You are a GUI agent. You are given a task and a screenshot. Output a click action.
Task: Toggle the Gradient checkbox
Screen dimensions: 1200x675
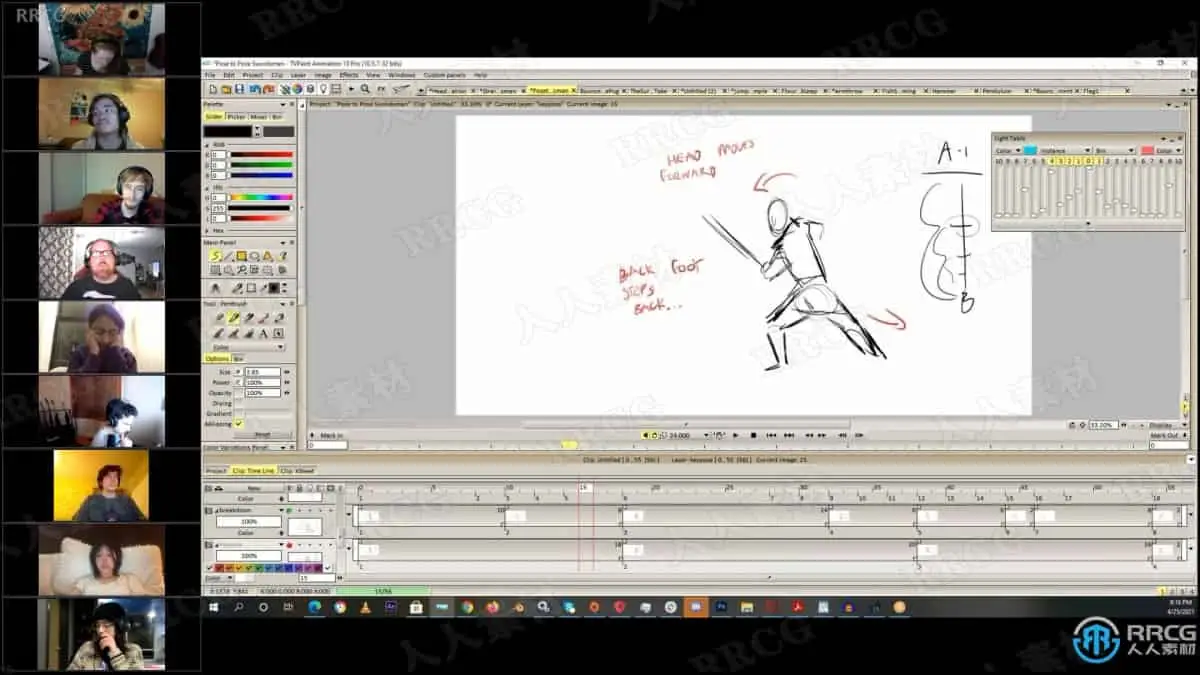tap(238, 413)
